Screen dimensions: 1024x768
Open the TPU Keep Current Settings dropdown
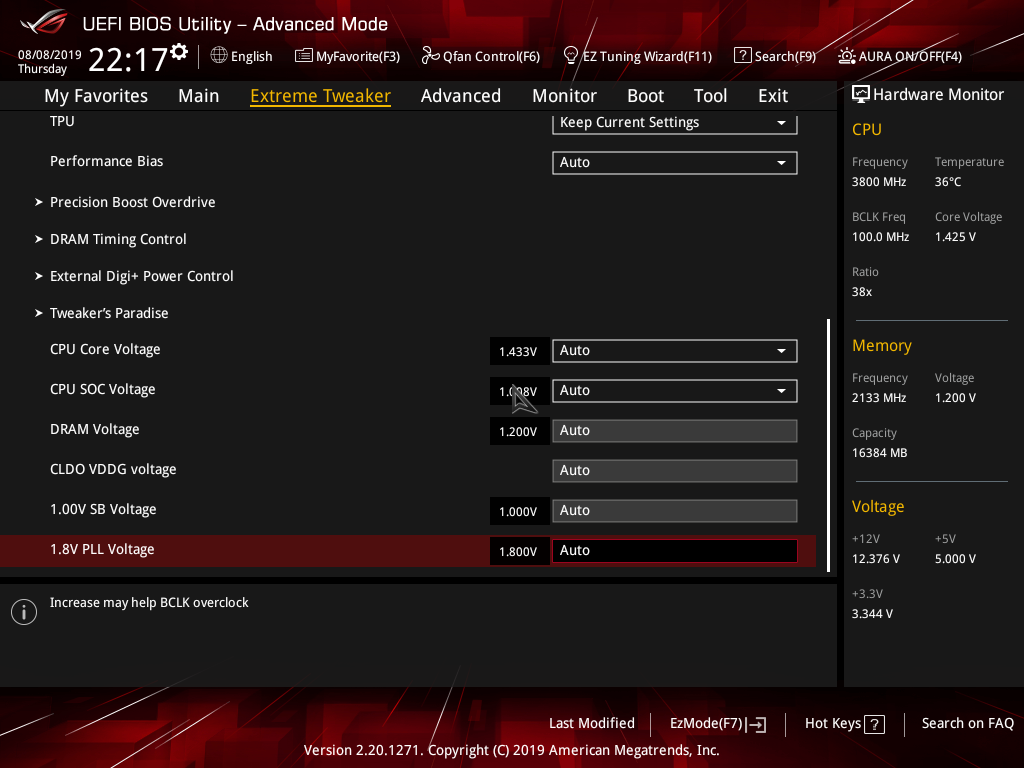[x=674, y=122]
